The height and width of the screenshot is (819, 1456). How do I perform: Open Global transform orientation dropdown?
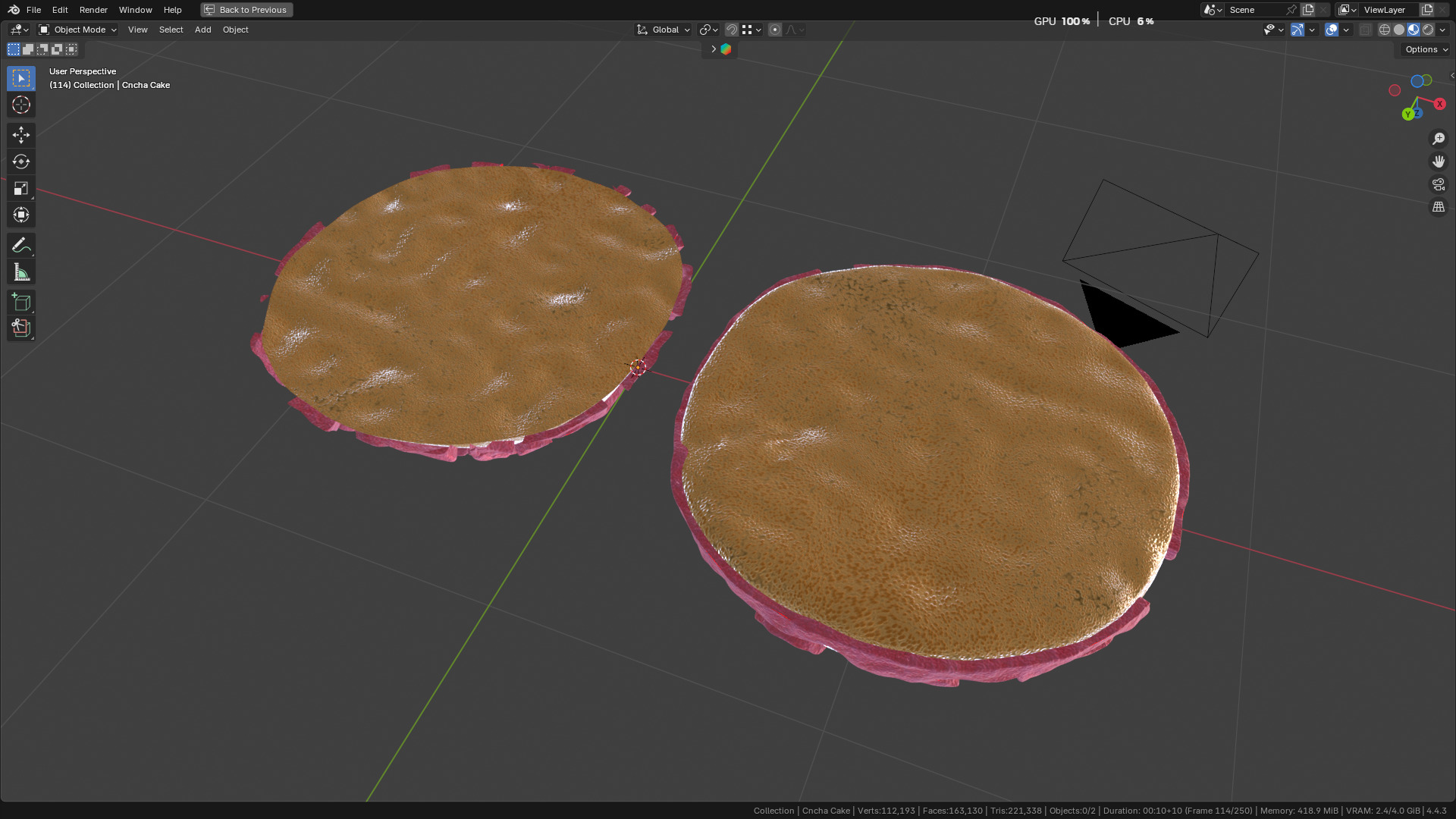[x=664, y=30]
